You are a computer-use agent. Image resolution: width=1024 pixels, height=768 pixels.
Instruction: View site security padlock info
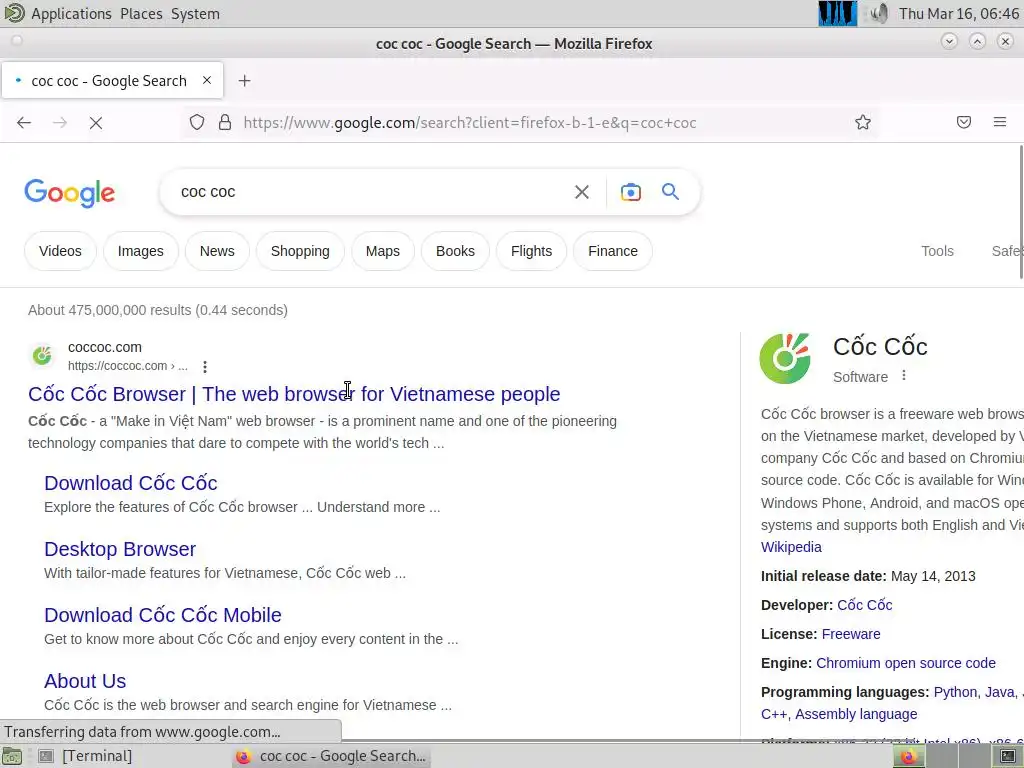click(x=225, y=122)
